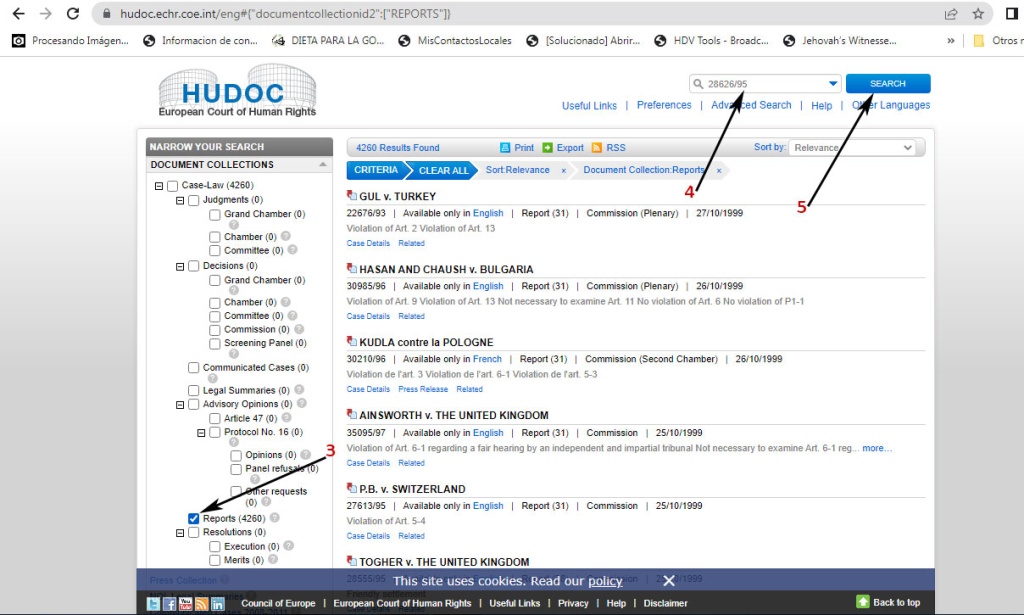Open the Help header link
This screenshot has width=1024, height=615.
click(822, 106)
